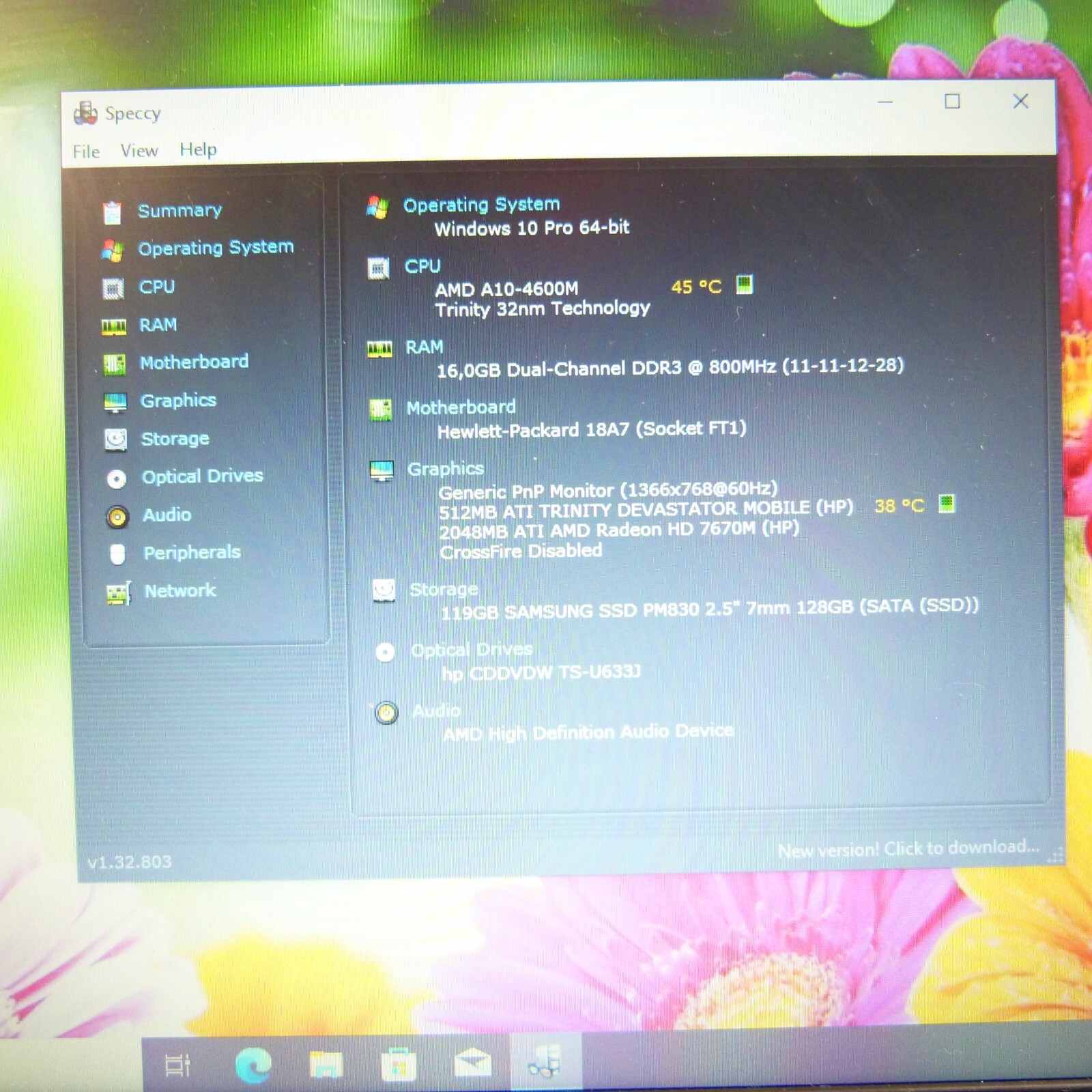Click the Windows flag icon beside sidebar Operating System
This screenshot has width=1092, height=1092.
pyautogui.click(x=113, y=250)
